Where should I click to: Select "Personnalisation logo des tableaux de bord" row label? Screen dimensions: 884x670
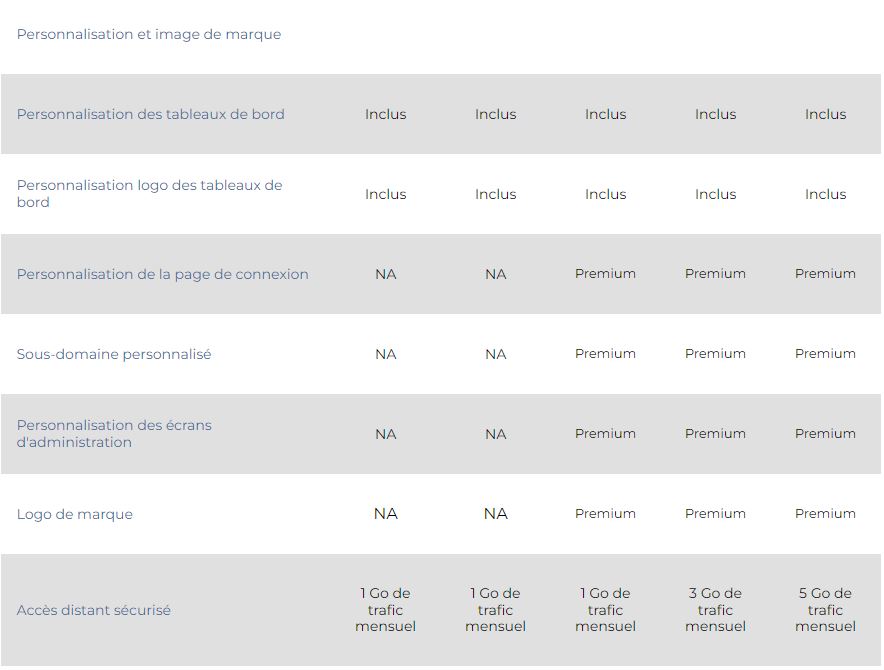pyautogui.click(x=150, y=194)
